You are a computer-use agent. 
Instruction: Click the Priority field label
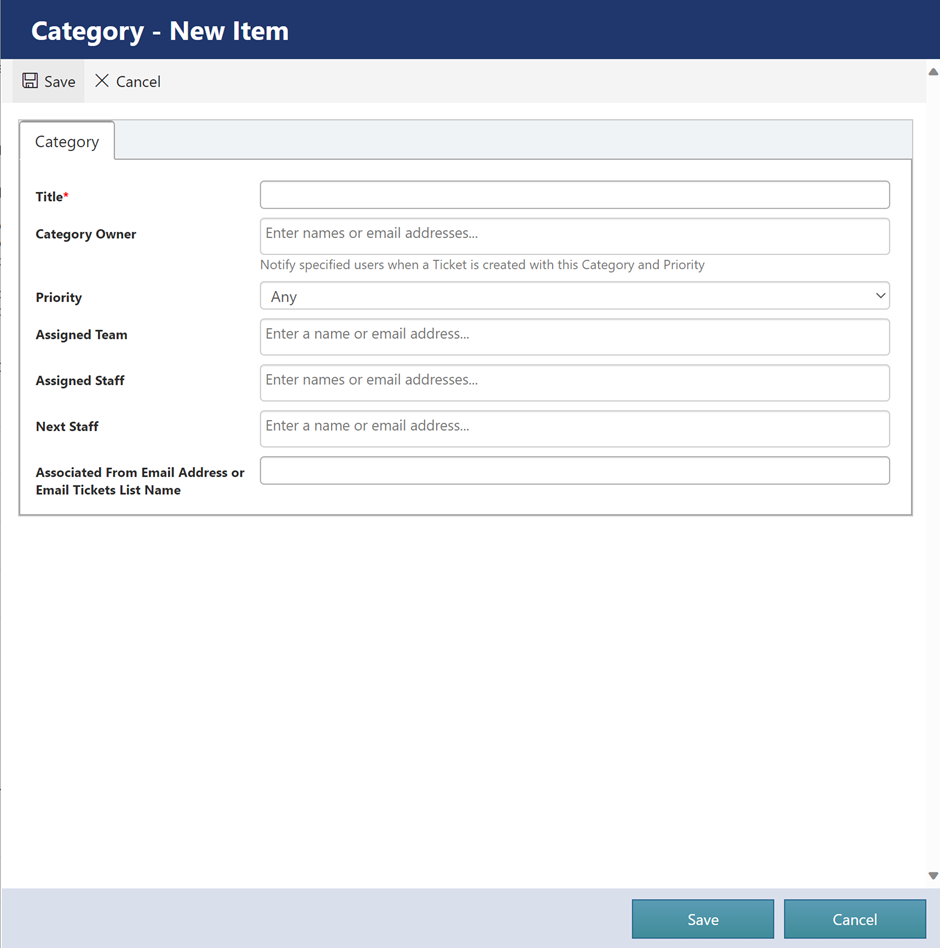point(59,297)
